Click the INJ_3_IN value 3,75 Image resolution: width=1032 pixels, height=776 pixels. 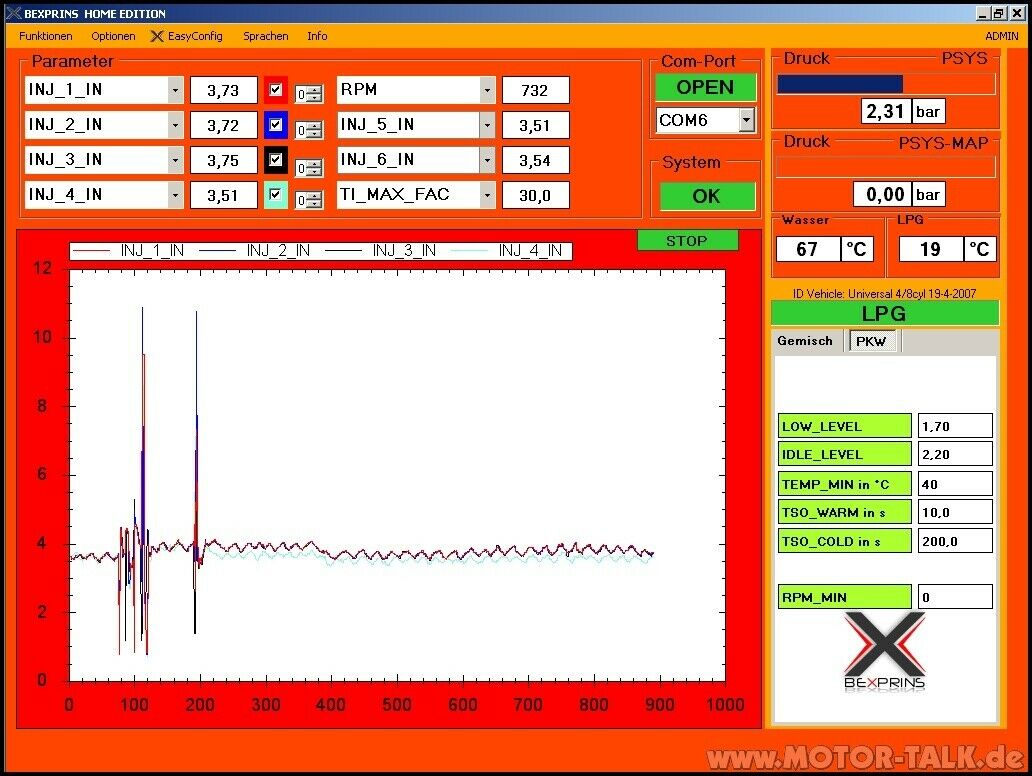pyautogui.click(x=223, y=160)
